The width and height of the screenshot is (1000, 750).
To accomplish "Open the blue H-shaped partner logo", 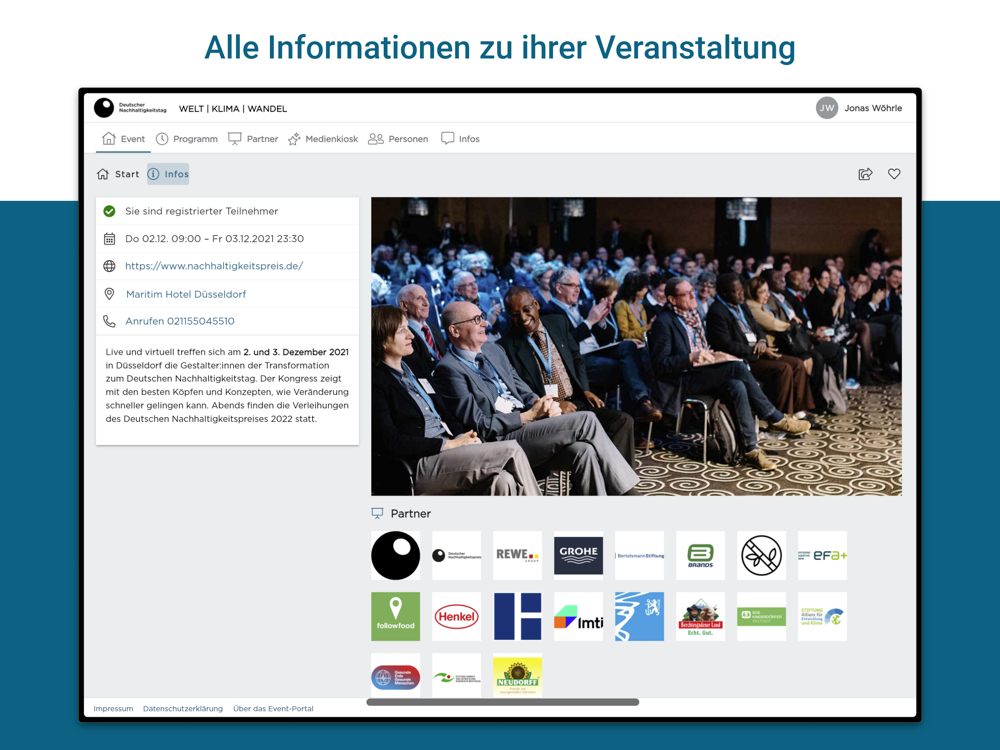I will [x=518, y=617].
